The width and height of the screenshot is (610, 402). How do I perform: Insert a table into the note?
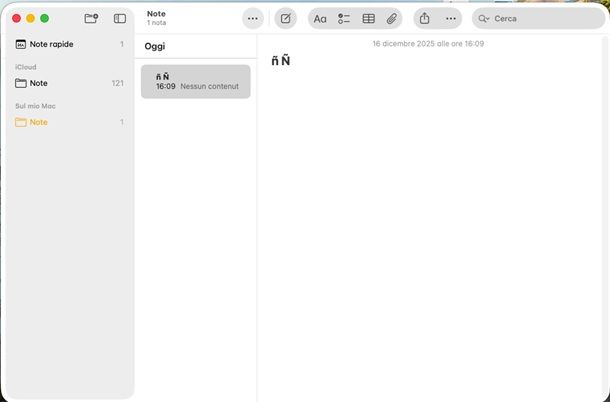[x=368, y=18]
